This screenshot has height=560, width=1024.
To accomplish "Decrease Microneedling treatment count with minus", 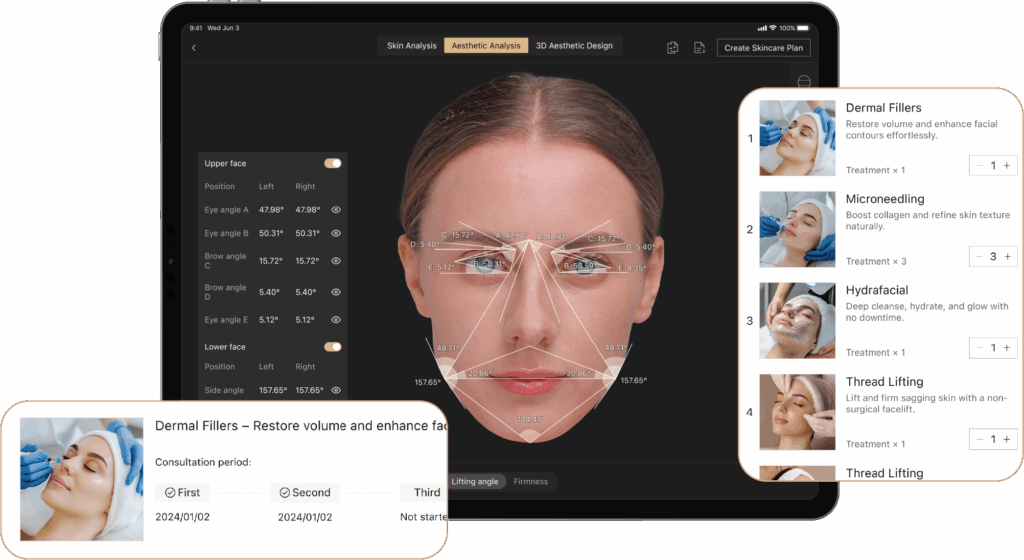I will [980, 257].
